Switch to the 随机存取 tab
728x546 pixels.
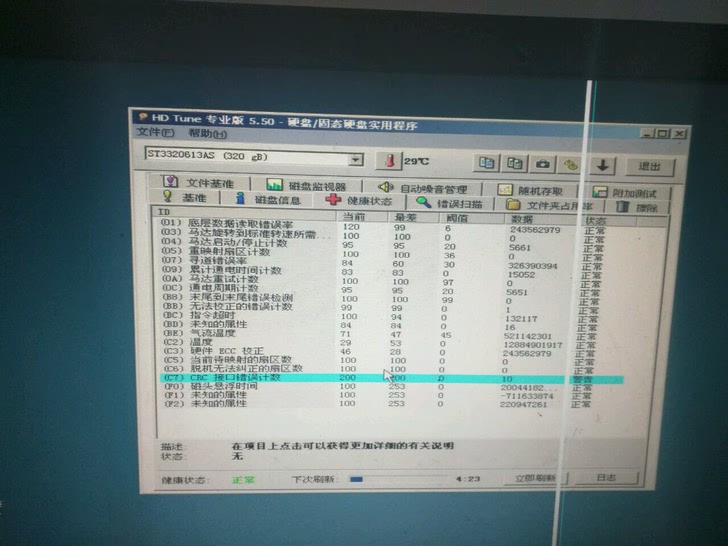pyautogui.click(x=530, y=190)
